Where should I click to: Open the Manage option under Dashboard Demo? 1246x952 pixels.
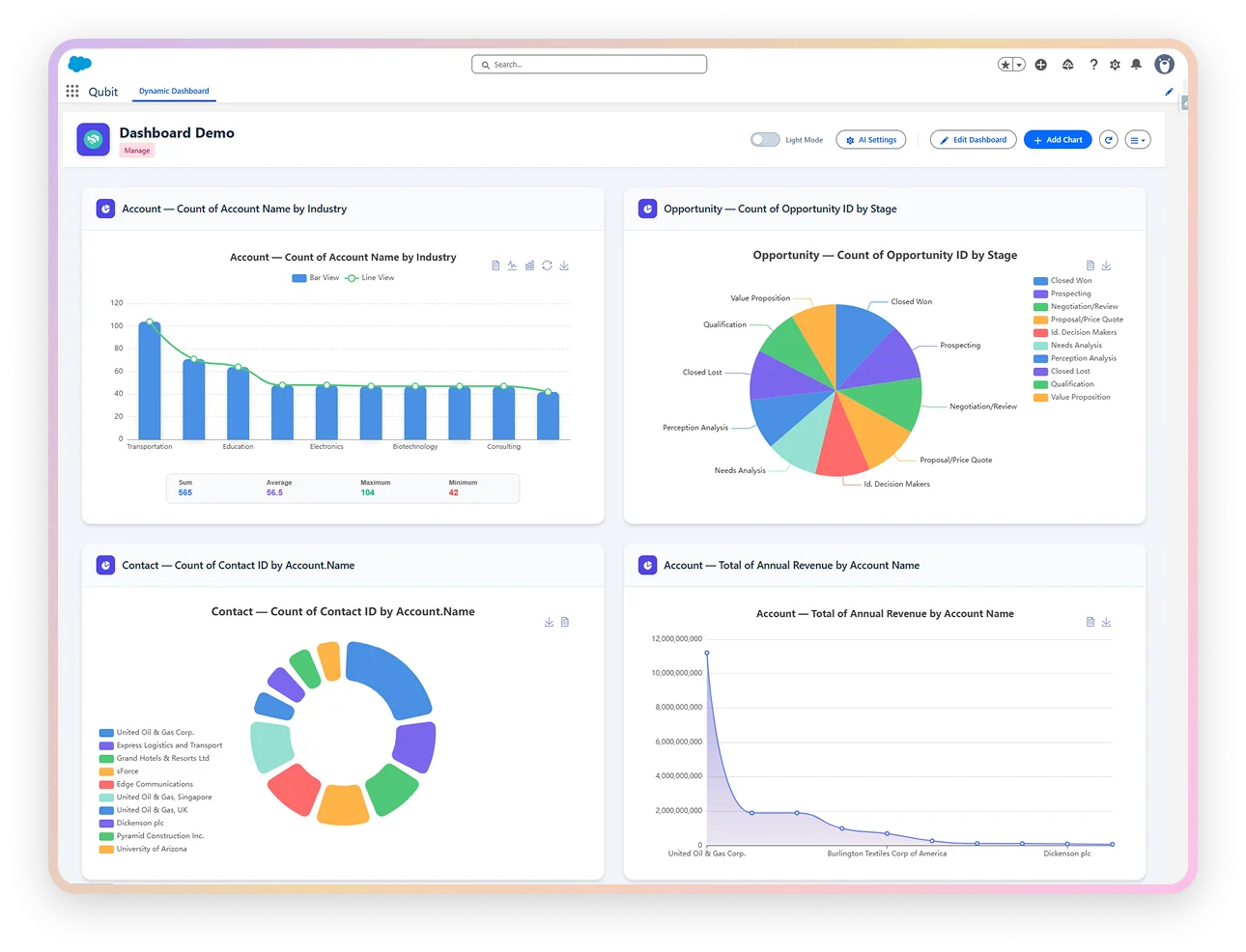pos(138,151)
